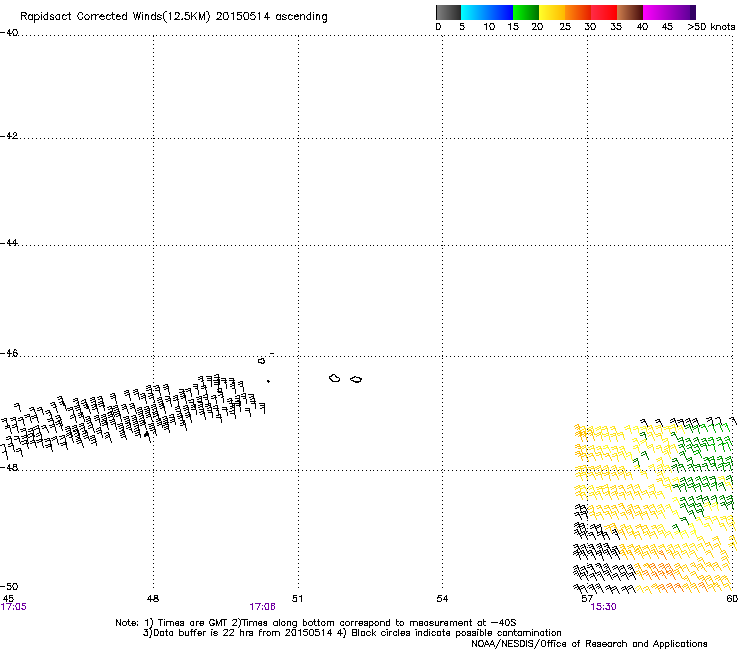The width and height of the screenshot is (740, 650).
Task: Click the '48' longitude axis label
Action: (153, 599)
